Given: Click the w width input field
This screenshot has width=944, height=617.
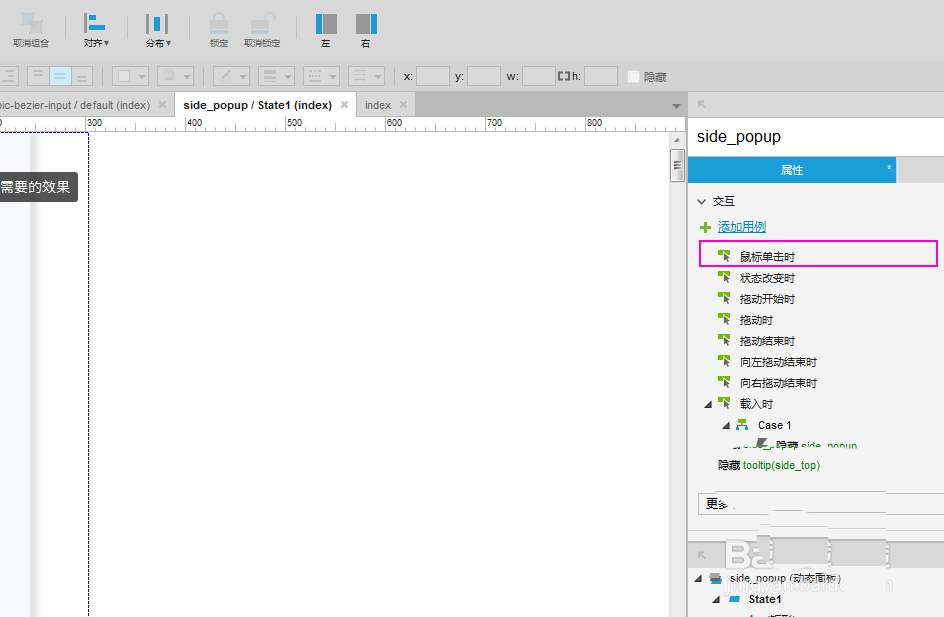Looking at the screenshot, I should point(538,76).
